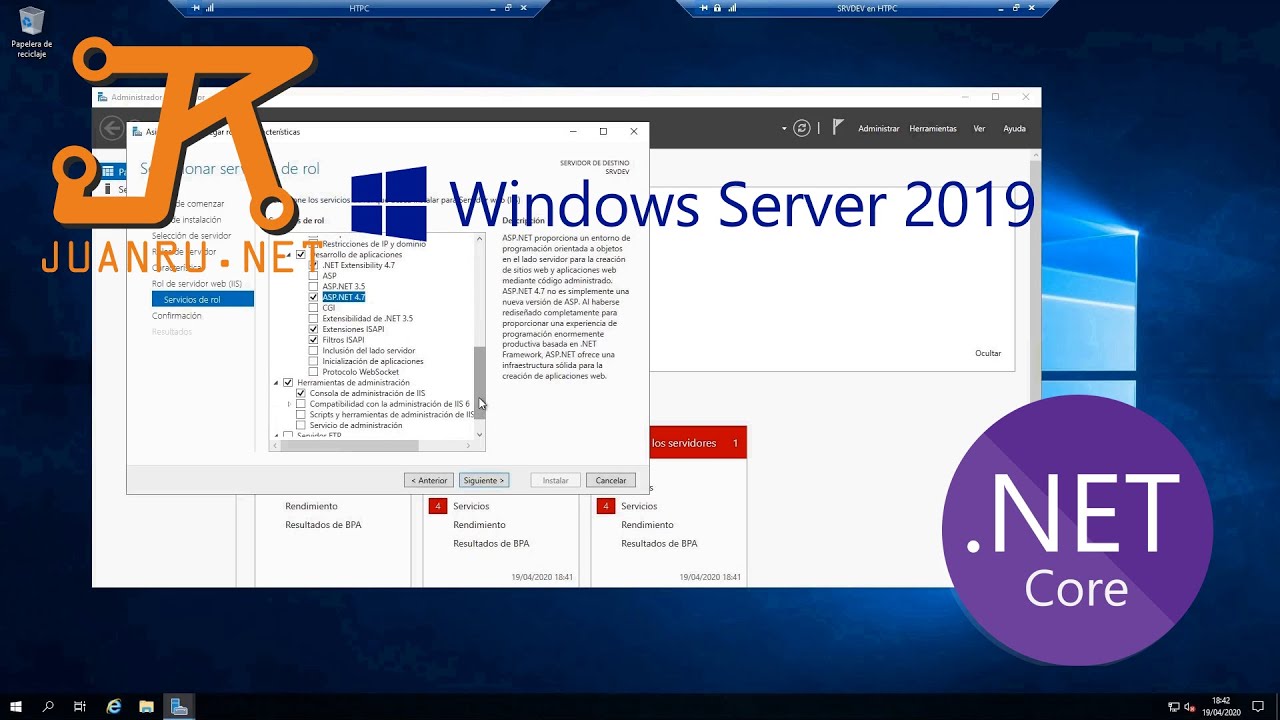Click the horizontal scroll-right arrow of role list

[x=469, y=446]
